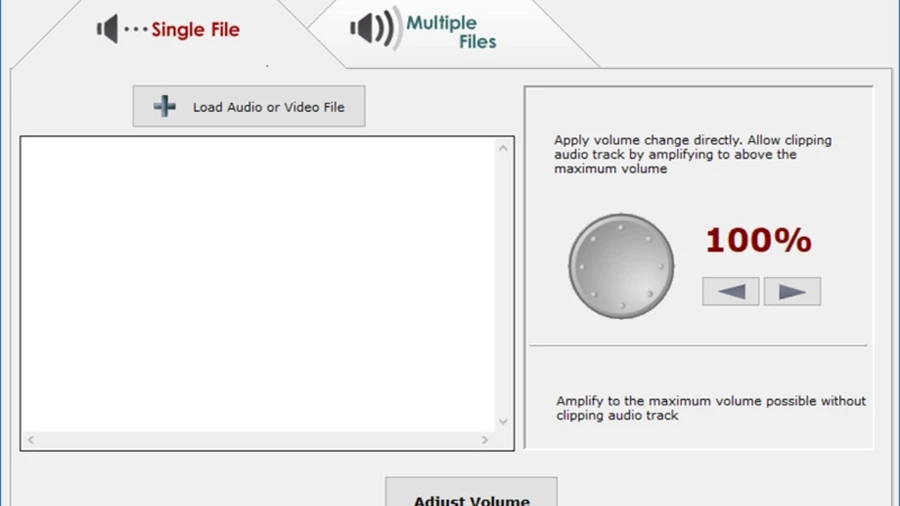Click the file list right scroll arrow
Viewport: 900px width, 506px height.
(485, 440)
